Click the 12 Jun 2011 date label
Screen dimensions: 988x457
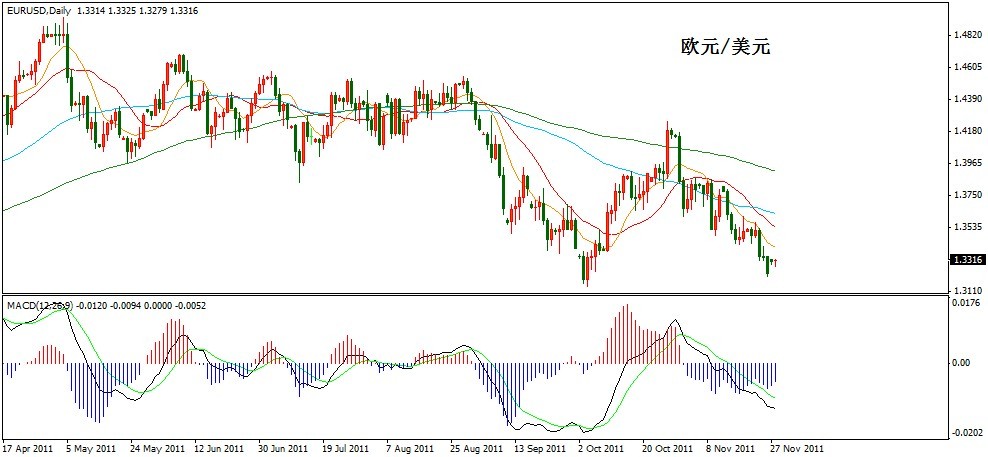[x=219, y=449]
